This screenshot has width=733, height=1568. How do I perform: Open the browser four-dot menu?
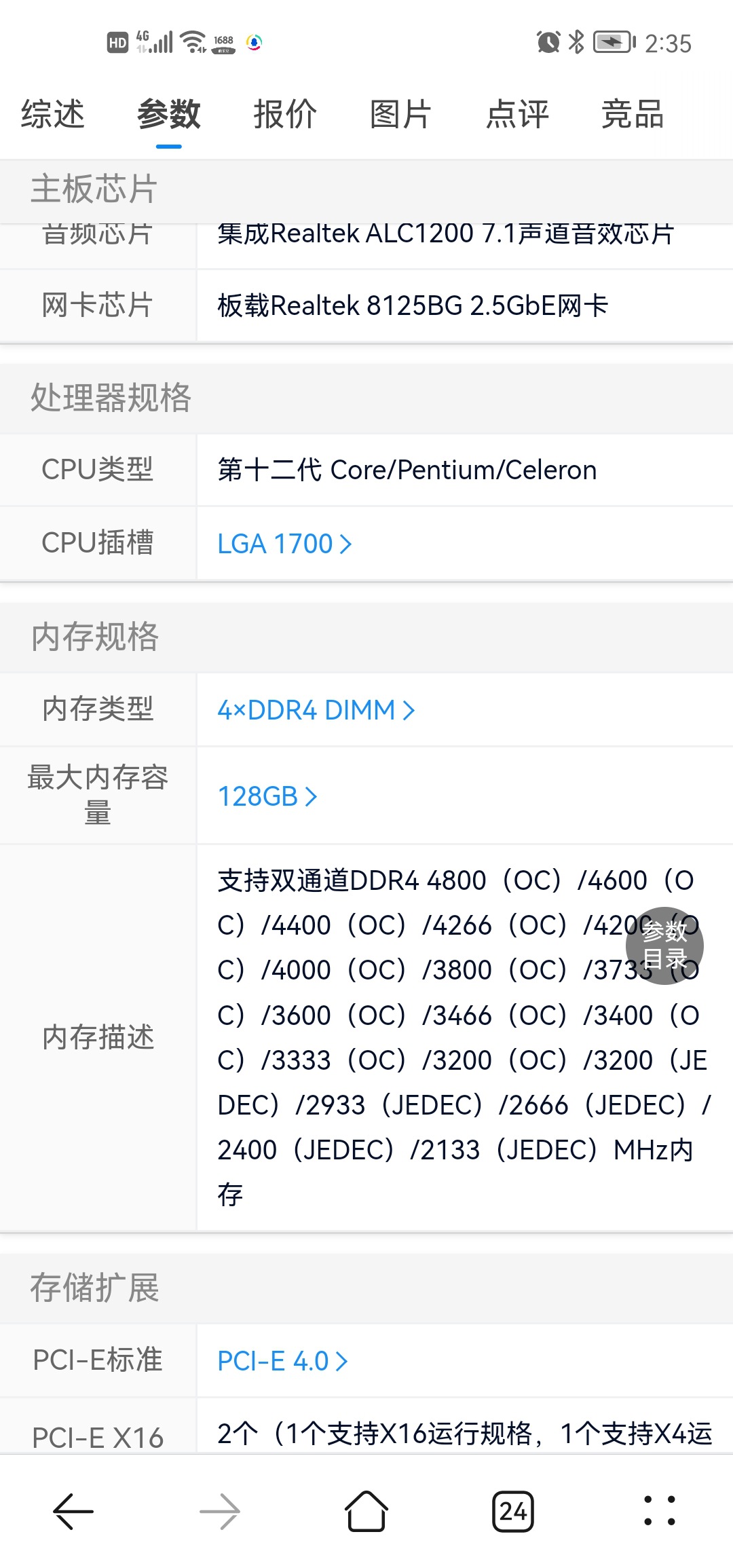pos(659,1511)
